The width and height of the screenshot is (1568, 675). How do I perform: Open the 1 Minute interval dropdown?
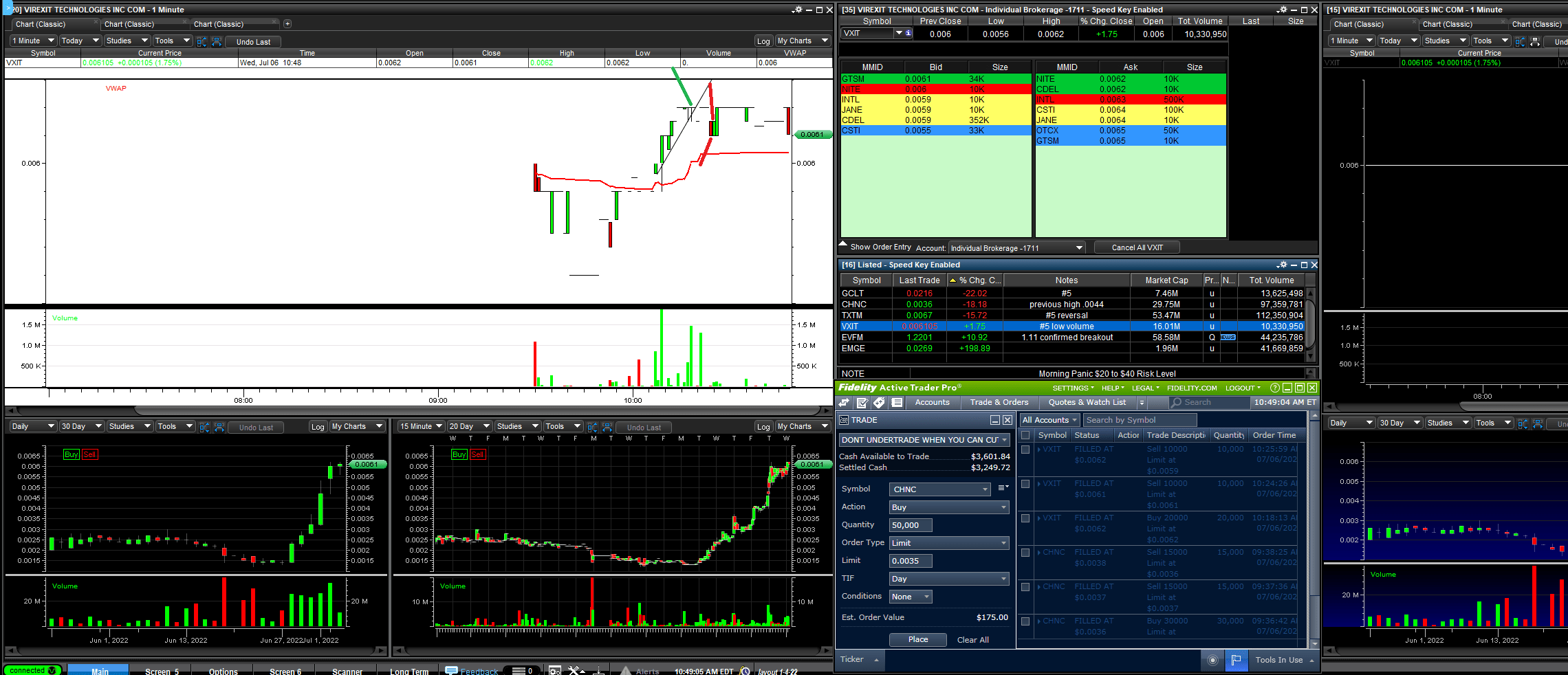point(33,41)
